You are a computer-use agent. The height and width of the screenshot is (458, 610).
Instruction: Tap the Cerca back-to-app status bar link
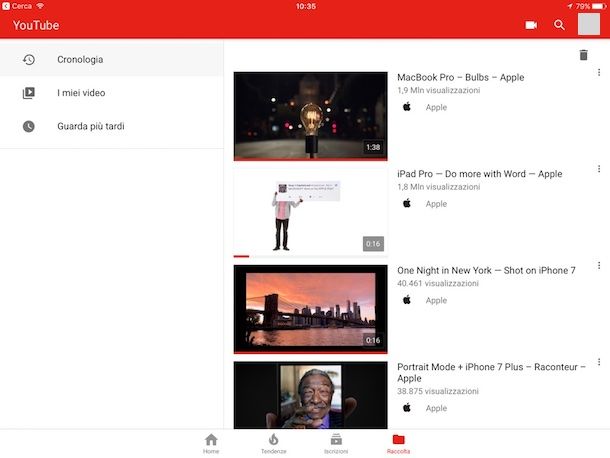click(17, 6)
